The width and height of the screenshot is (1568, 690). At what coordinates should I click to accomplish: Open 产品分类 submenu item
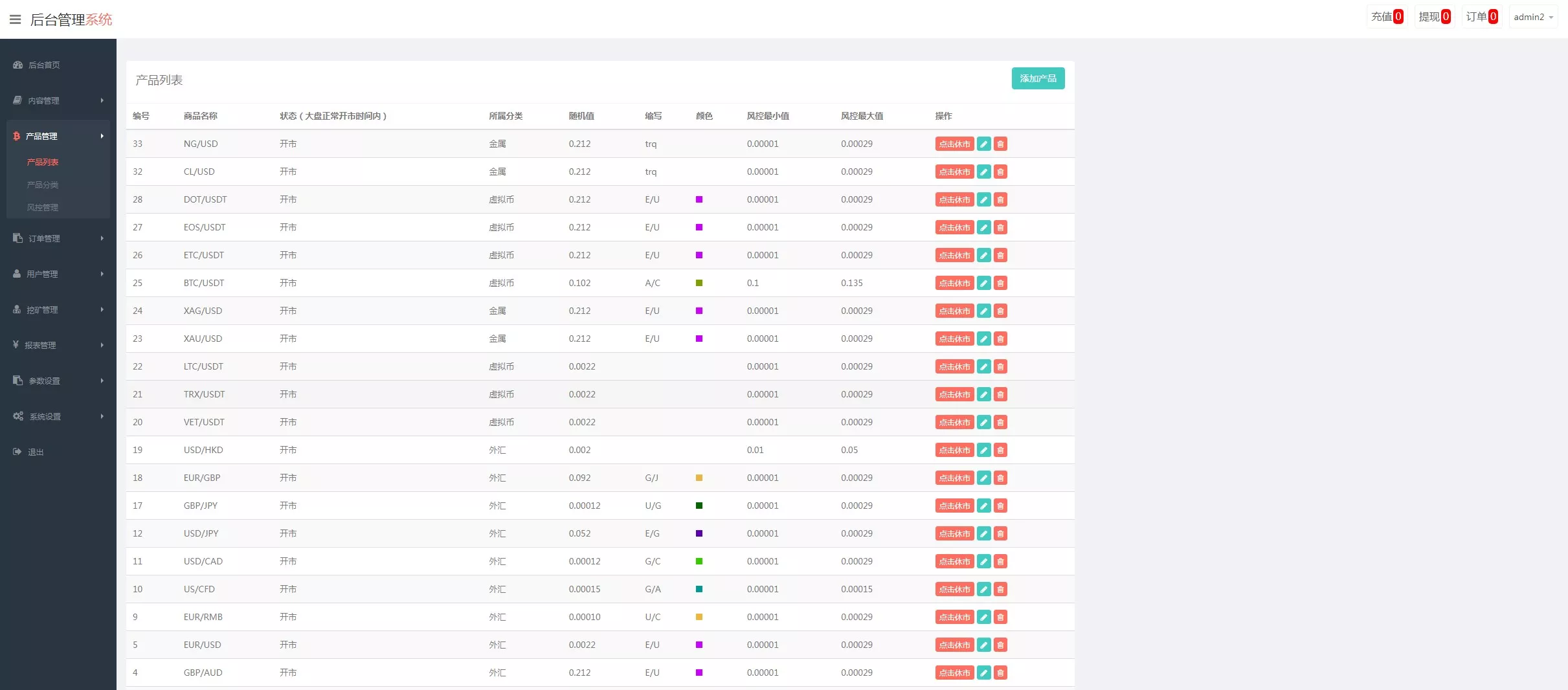tap(43, 184)
